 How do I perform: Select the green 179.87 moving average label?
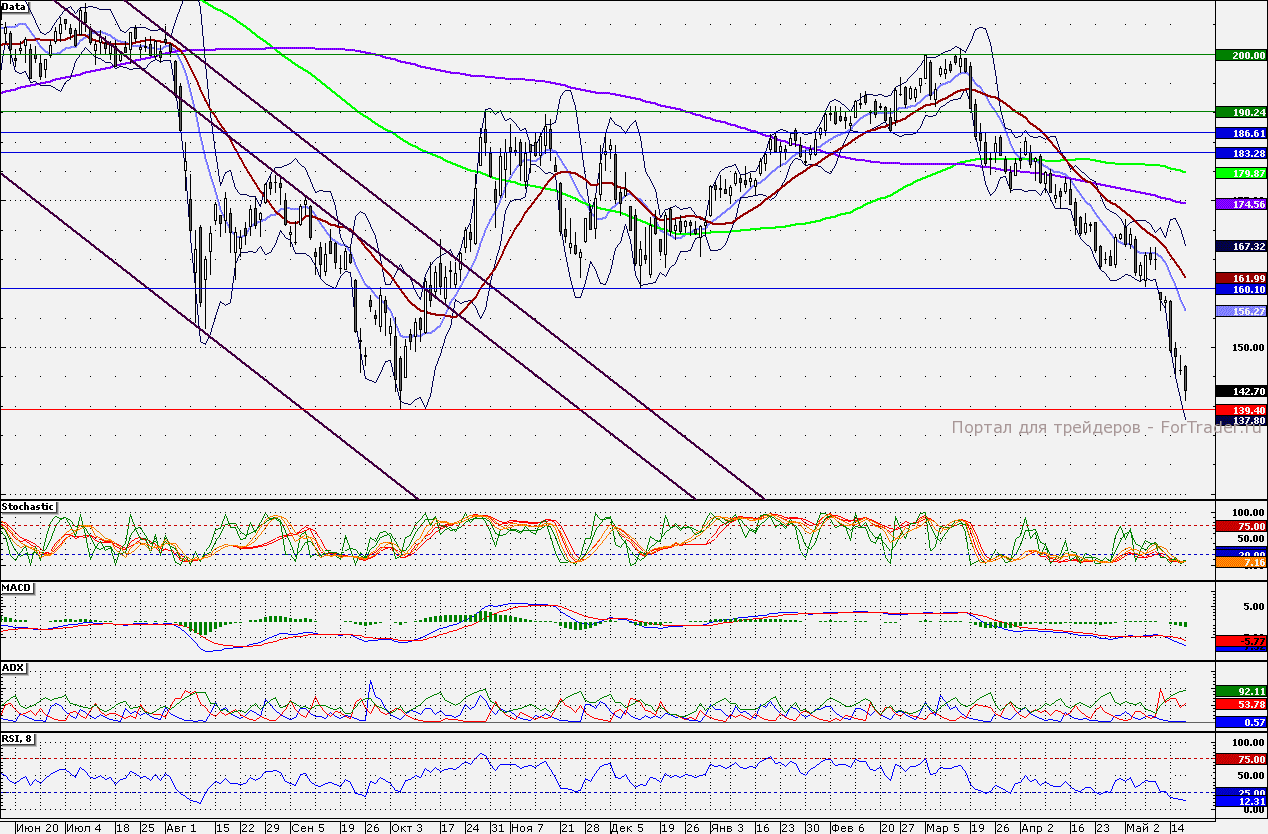(1241, 173)
